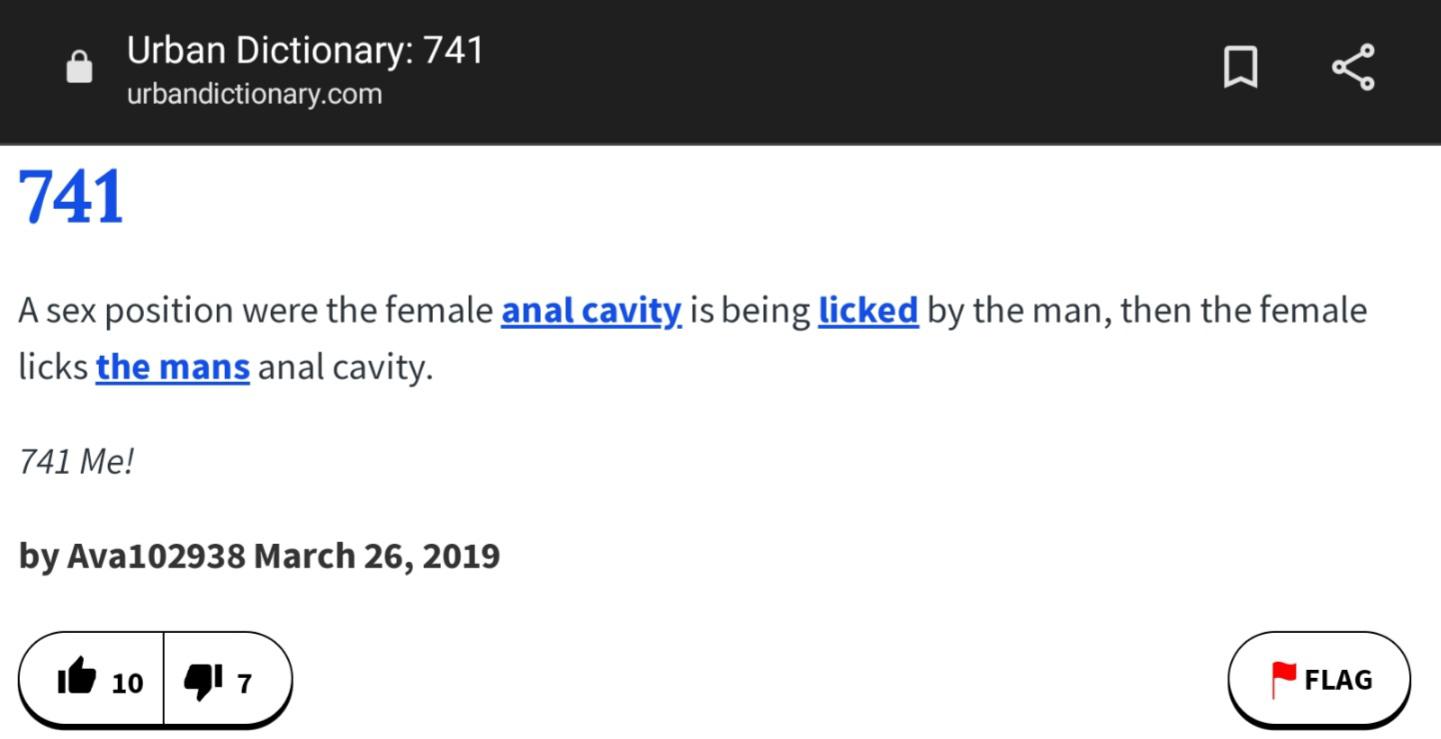This screenshot has height=739, width=1441.
Task: Tap the padlock site security icon
Action: pyautogui.click(x=79, y=67)
